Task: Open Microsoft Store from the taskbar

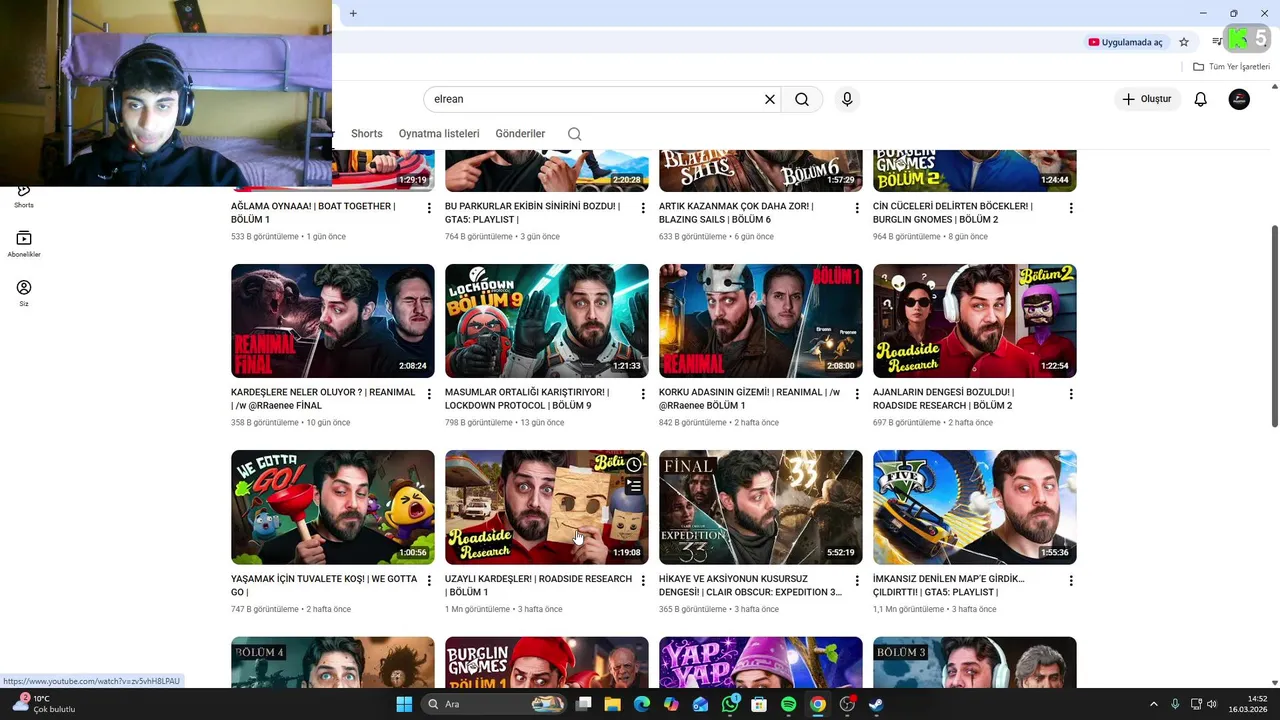Action: click(x=759, y=704)
